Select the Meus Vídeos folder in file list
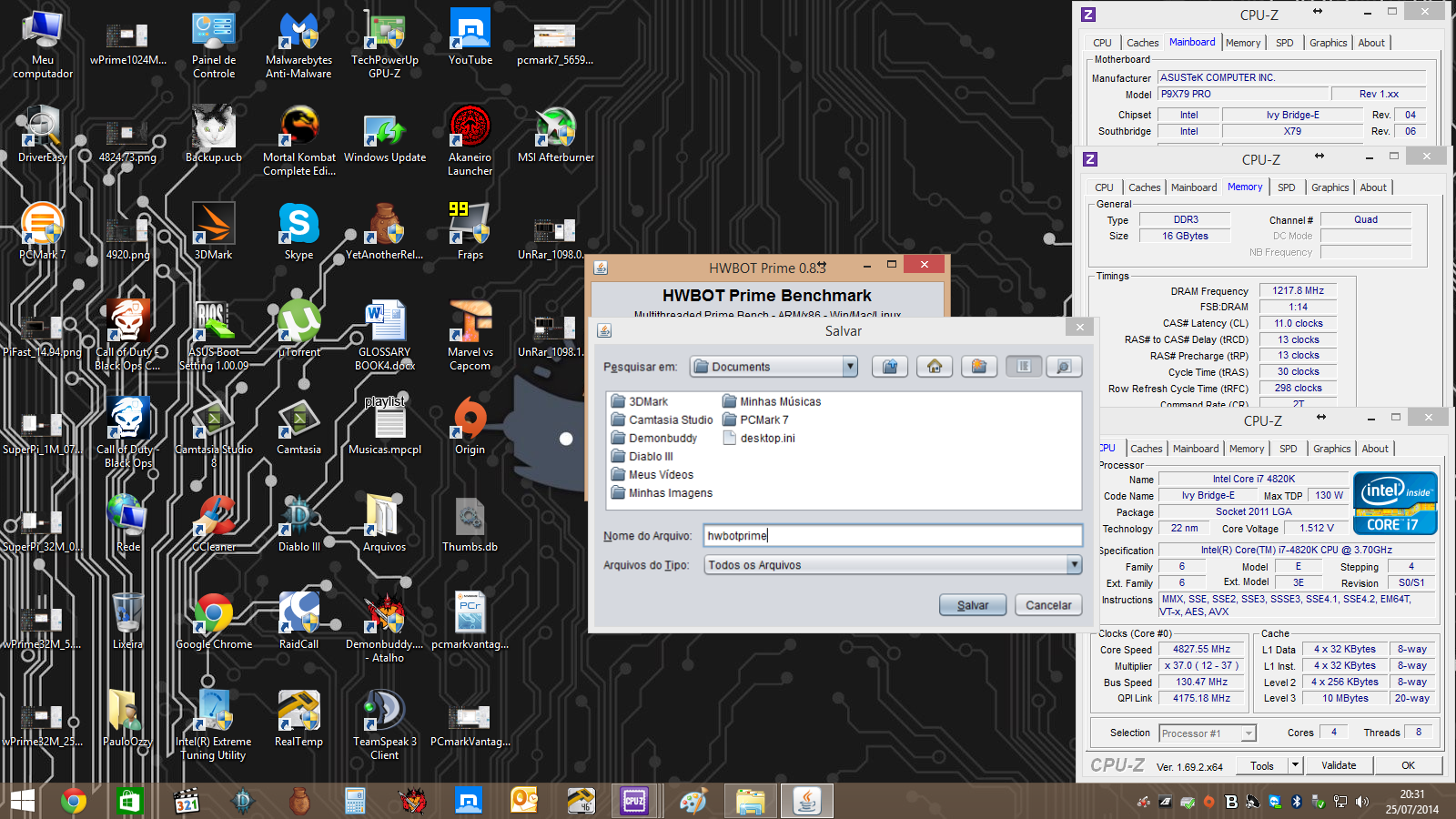 652,474
